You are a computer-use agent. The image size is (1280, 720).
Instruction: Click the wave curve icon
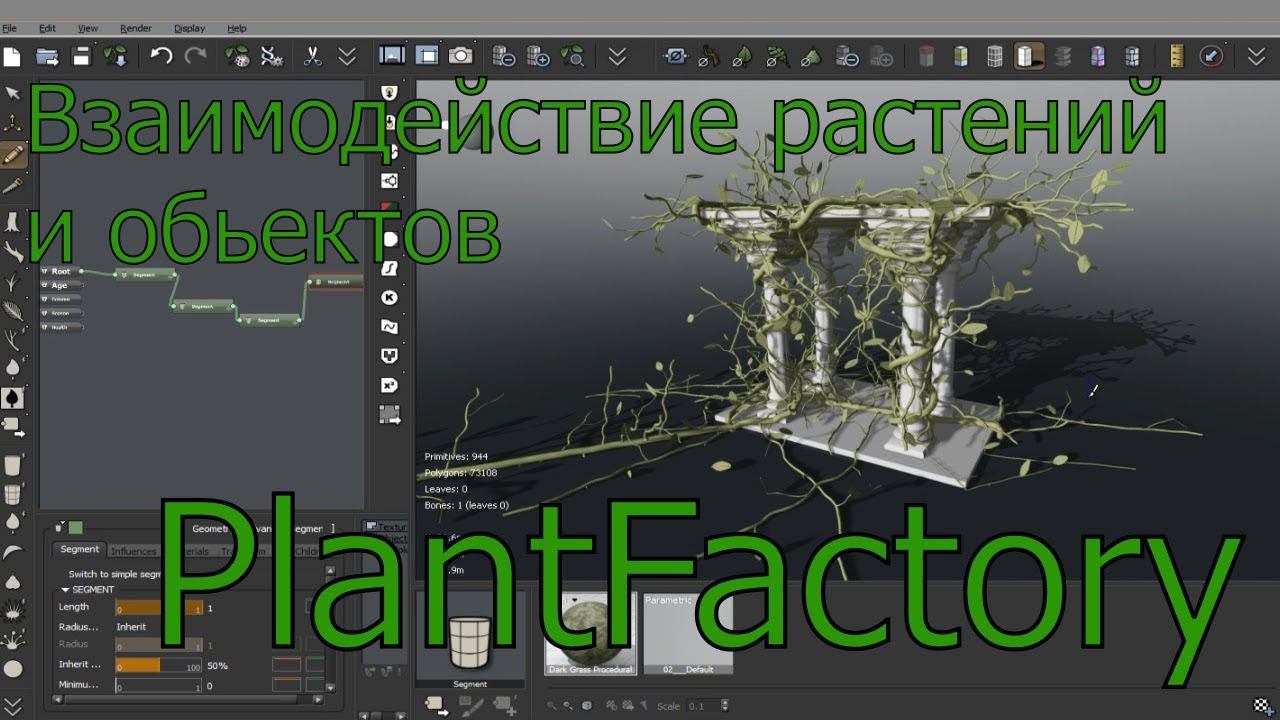[x=390, y=326]
